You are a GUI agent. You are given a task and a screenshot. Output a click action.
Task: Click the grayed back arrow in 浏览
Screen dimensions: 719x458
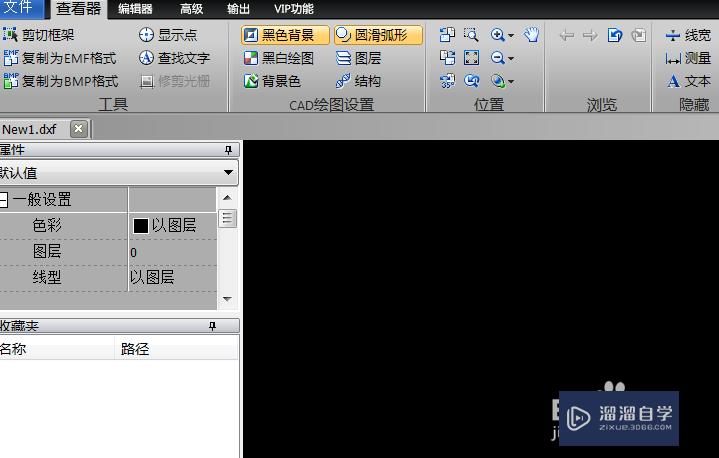click(567, 35)
